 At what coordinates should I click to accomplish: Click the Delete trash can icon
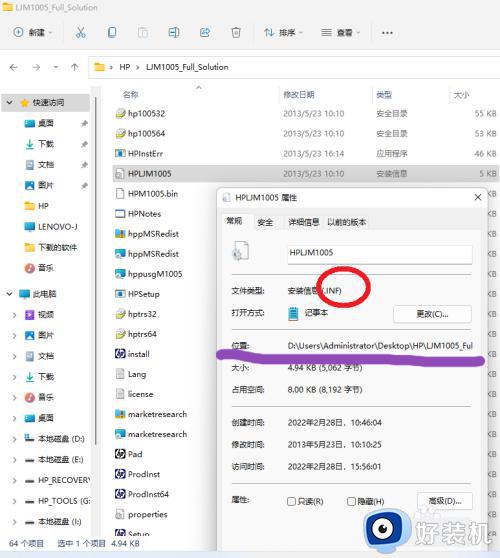coord(236,33)
